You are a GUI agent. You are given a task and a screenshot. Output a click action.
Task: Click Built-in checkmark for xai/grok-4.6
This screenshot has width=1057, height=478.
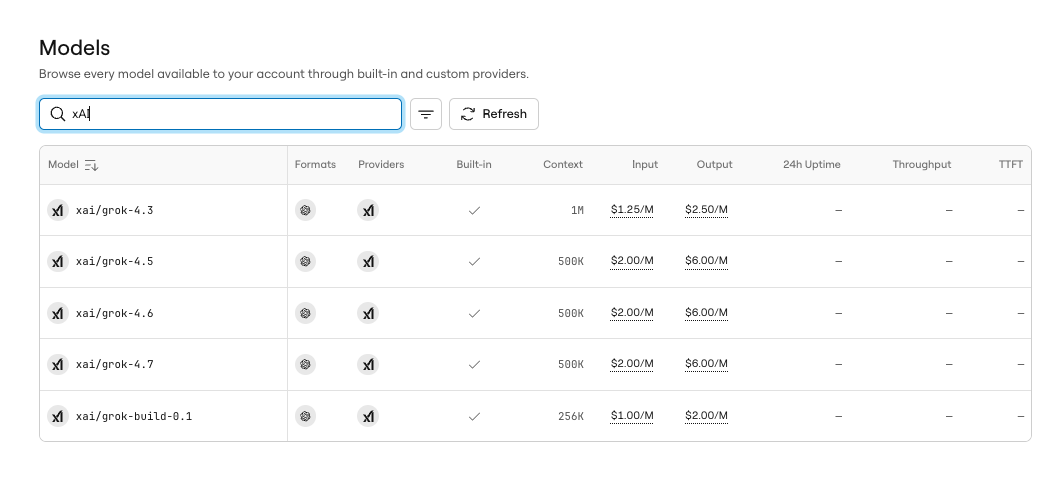tap(475, 313)
